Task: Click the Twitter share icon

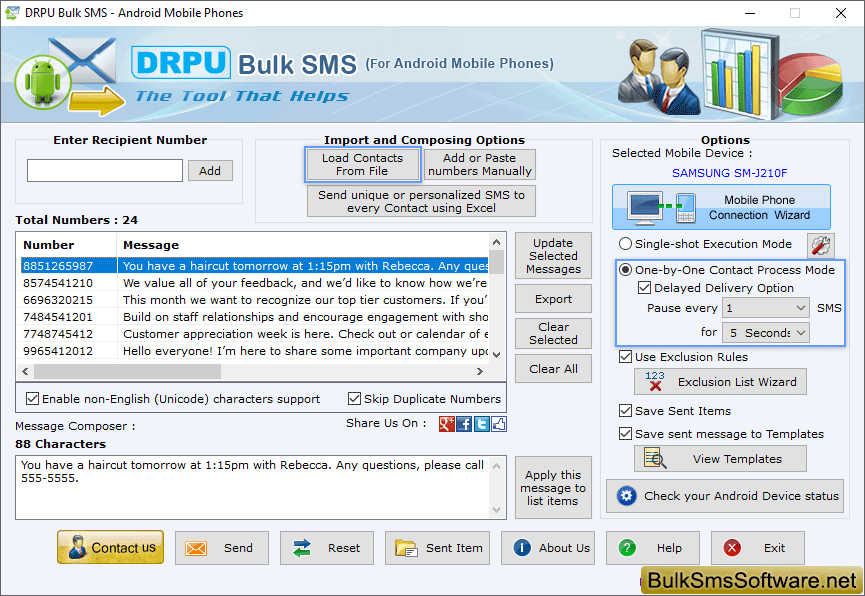Action: [482, 424]
